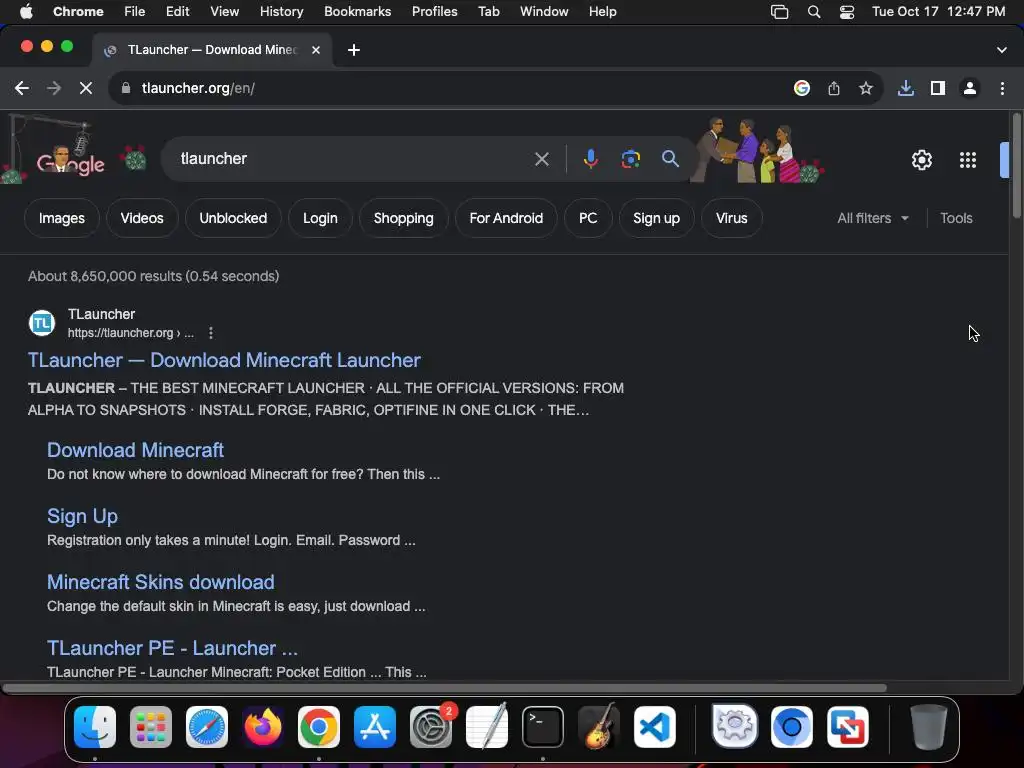Image resolution: width=1024 pixels, height=768 pixels.
Task: Stop the page from loading
Action: tap(86, 88)
